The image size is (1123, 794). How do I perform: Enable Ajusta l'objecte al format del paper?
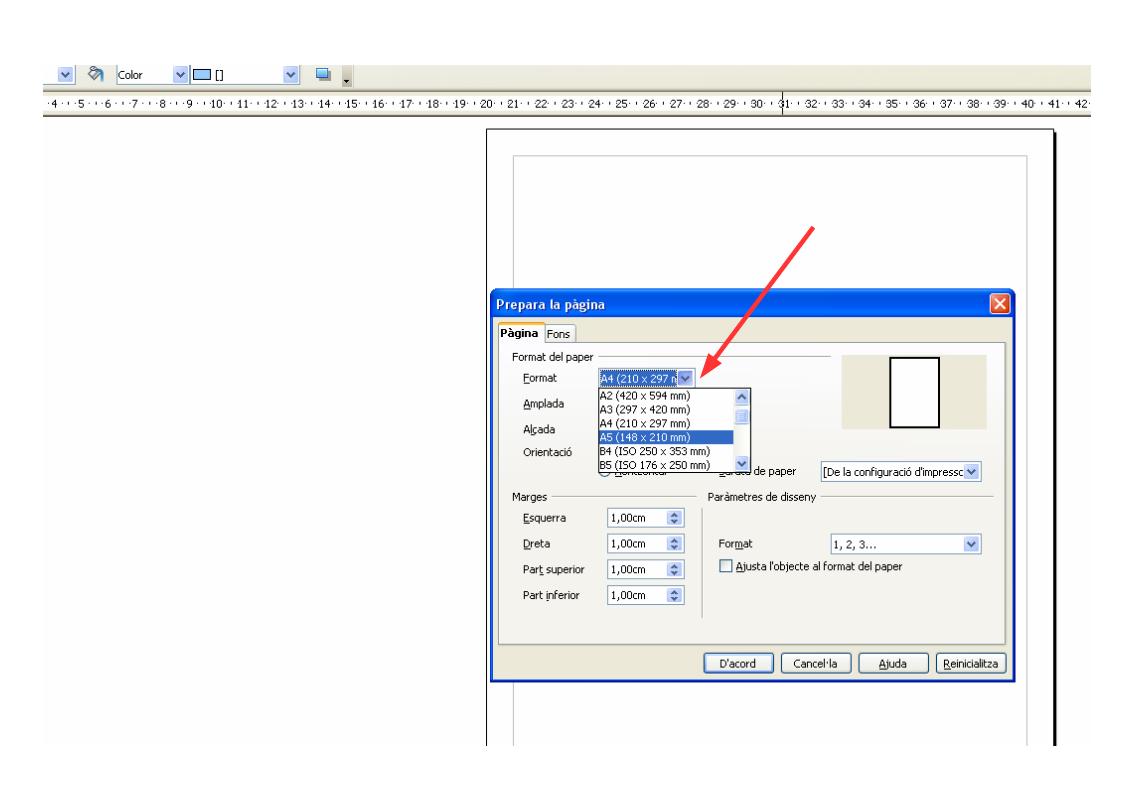click(x=726, y=566)
